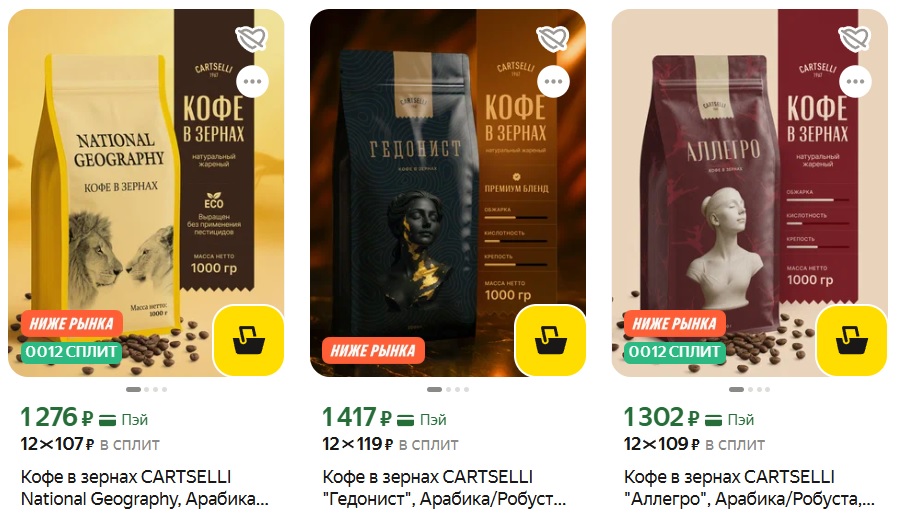Toggle favorite heart on Гедонист coffee
Image resolution: width=897 pixels, height=514 pixels.
(x=553, y=38)
